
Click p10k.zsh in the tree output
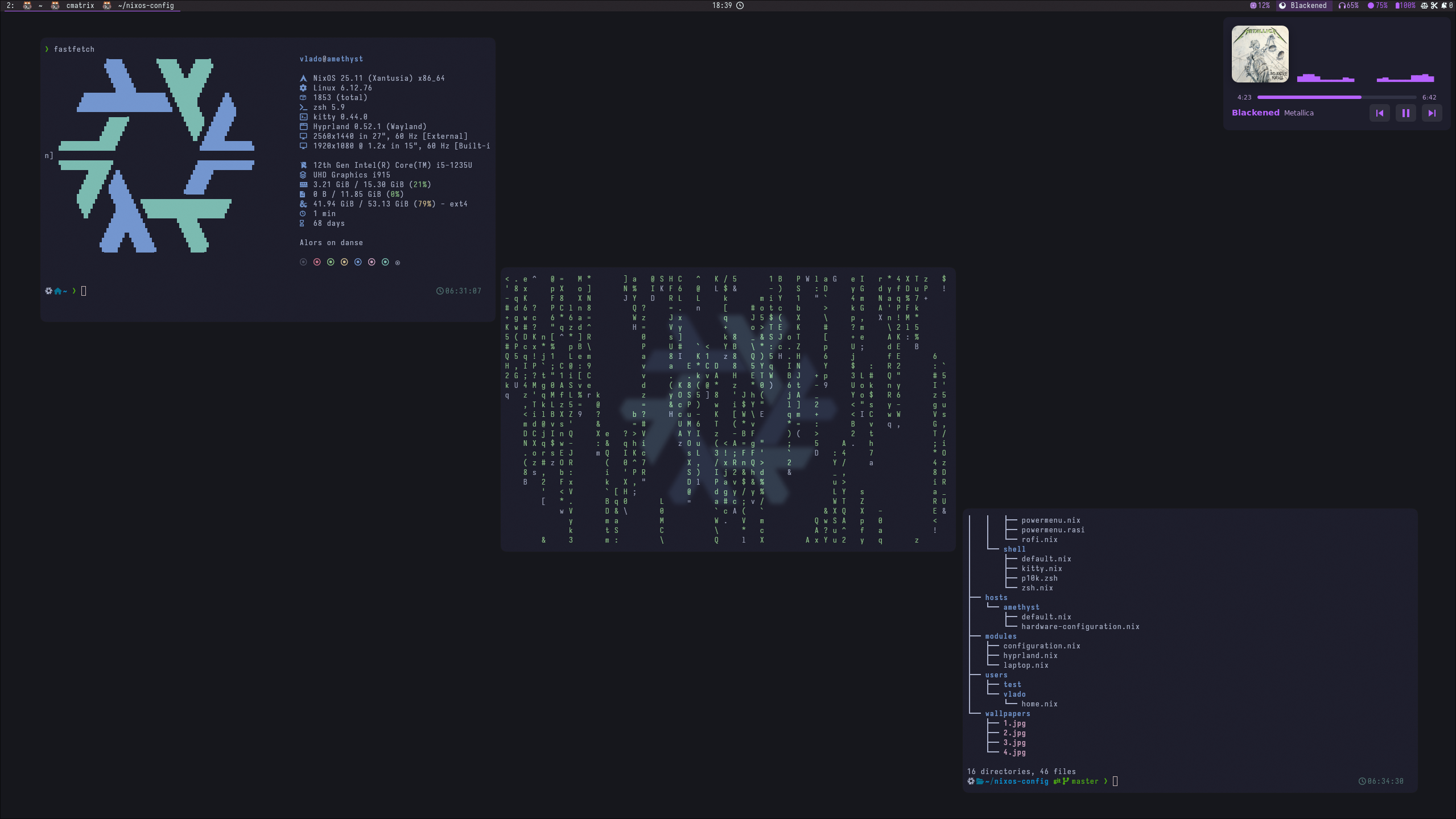(1040, 578)
